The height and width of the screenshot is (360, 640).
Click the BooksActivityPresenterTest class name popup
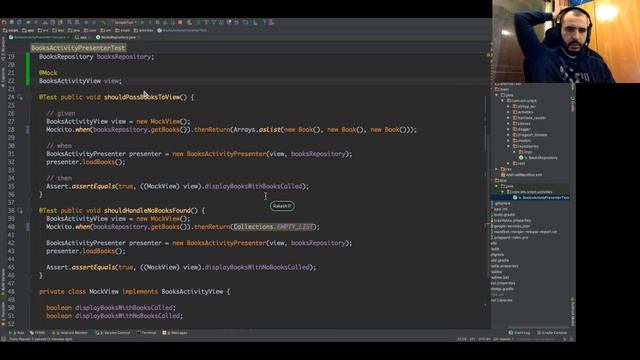(x=78, y=48)
